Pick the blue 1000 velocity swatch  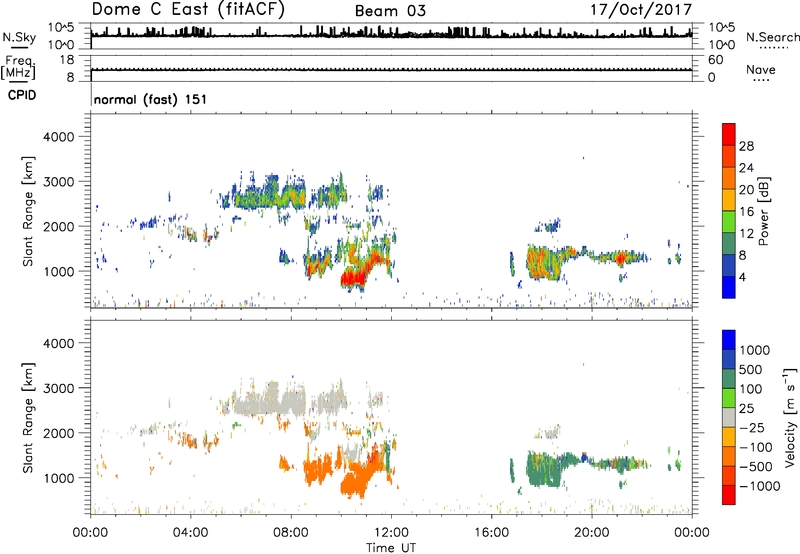tap(729, 340)
